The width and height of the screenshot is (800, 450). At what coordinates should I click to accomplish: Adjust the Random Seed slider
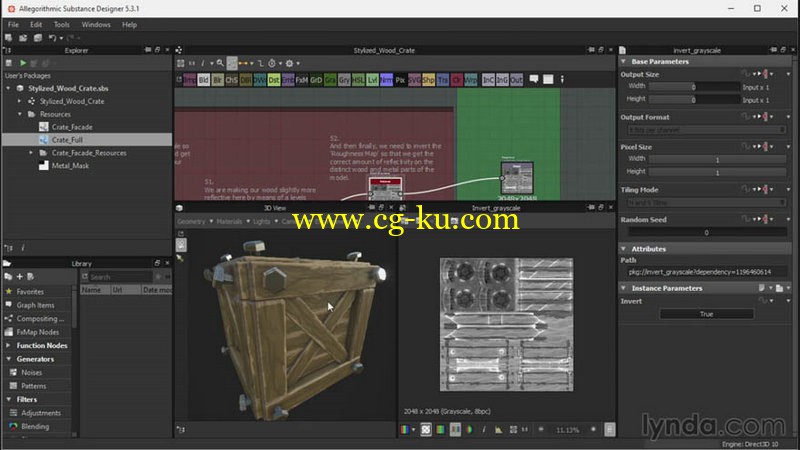coord(707,232)
